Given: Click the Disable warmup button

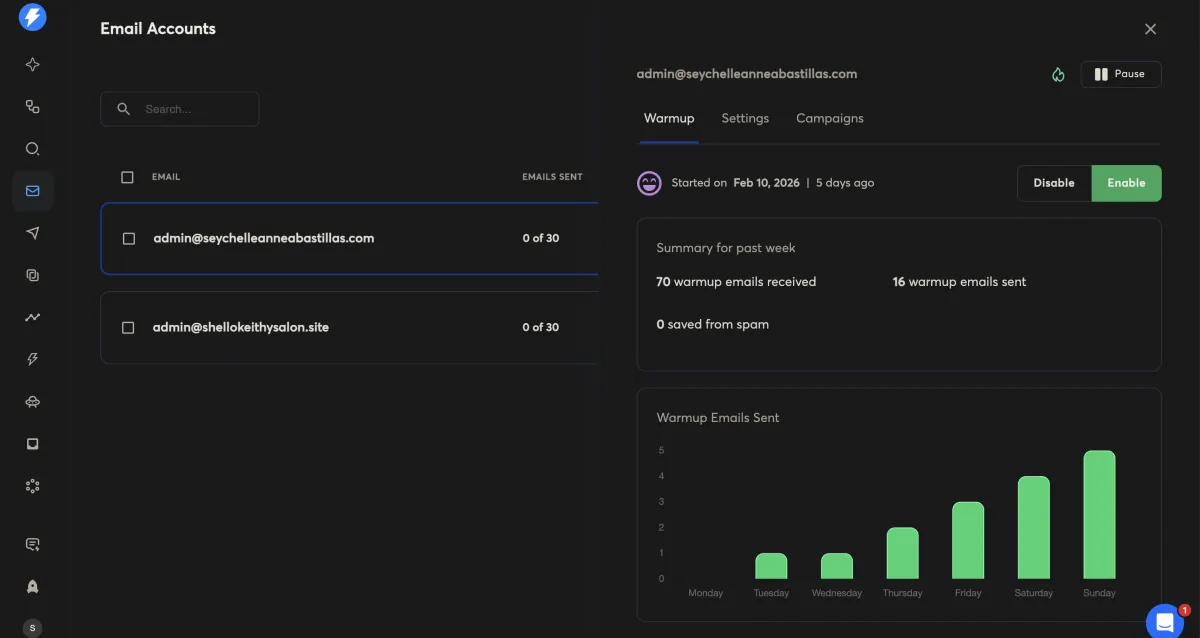Looking at the screenshot, I should point(1053,183).
